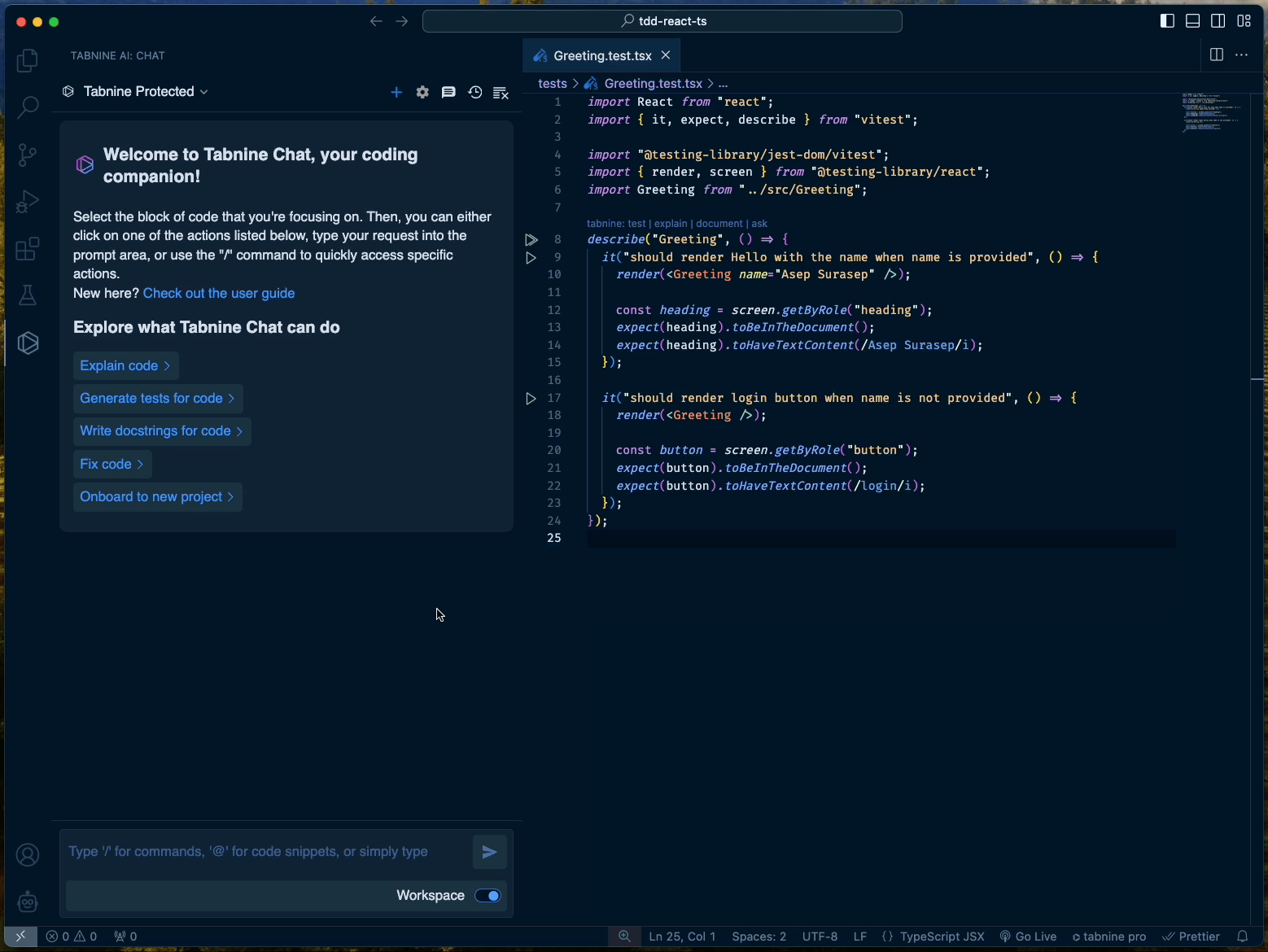The height and width of the screenshot is (952, 1268).
Task: Open the TypeScript JSX language mode picker
Action: click(x=942, y=937)
